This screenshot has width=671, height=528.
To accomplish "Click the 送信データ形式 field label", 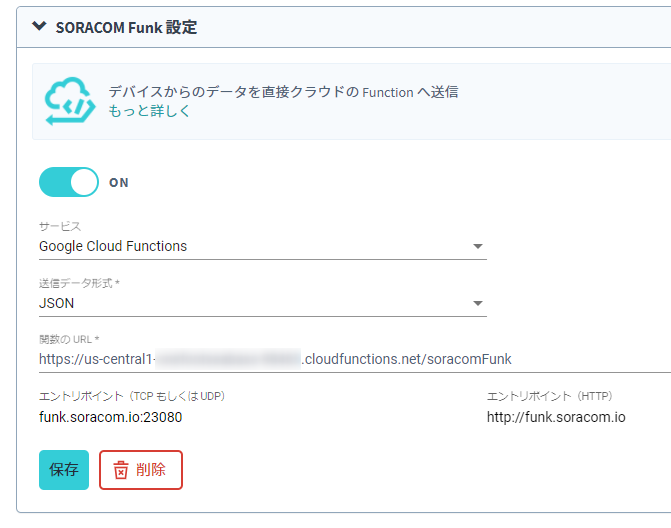I will (78, 284).
